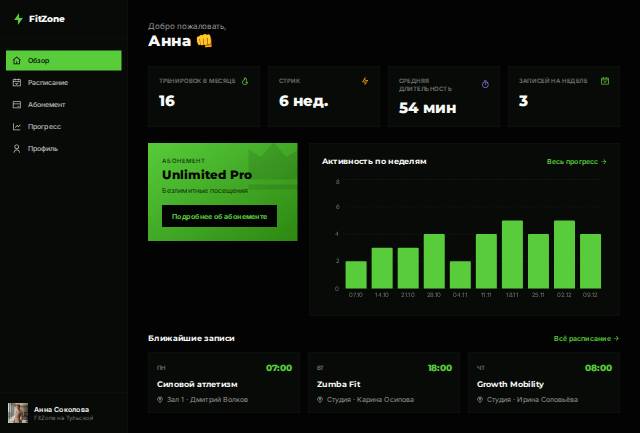The width and height of the screenshot is (640, 433).
Task: Follow the Всё расписание link
Action: pos(586,338)
